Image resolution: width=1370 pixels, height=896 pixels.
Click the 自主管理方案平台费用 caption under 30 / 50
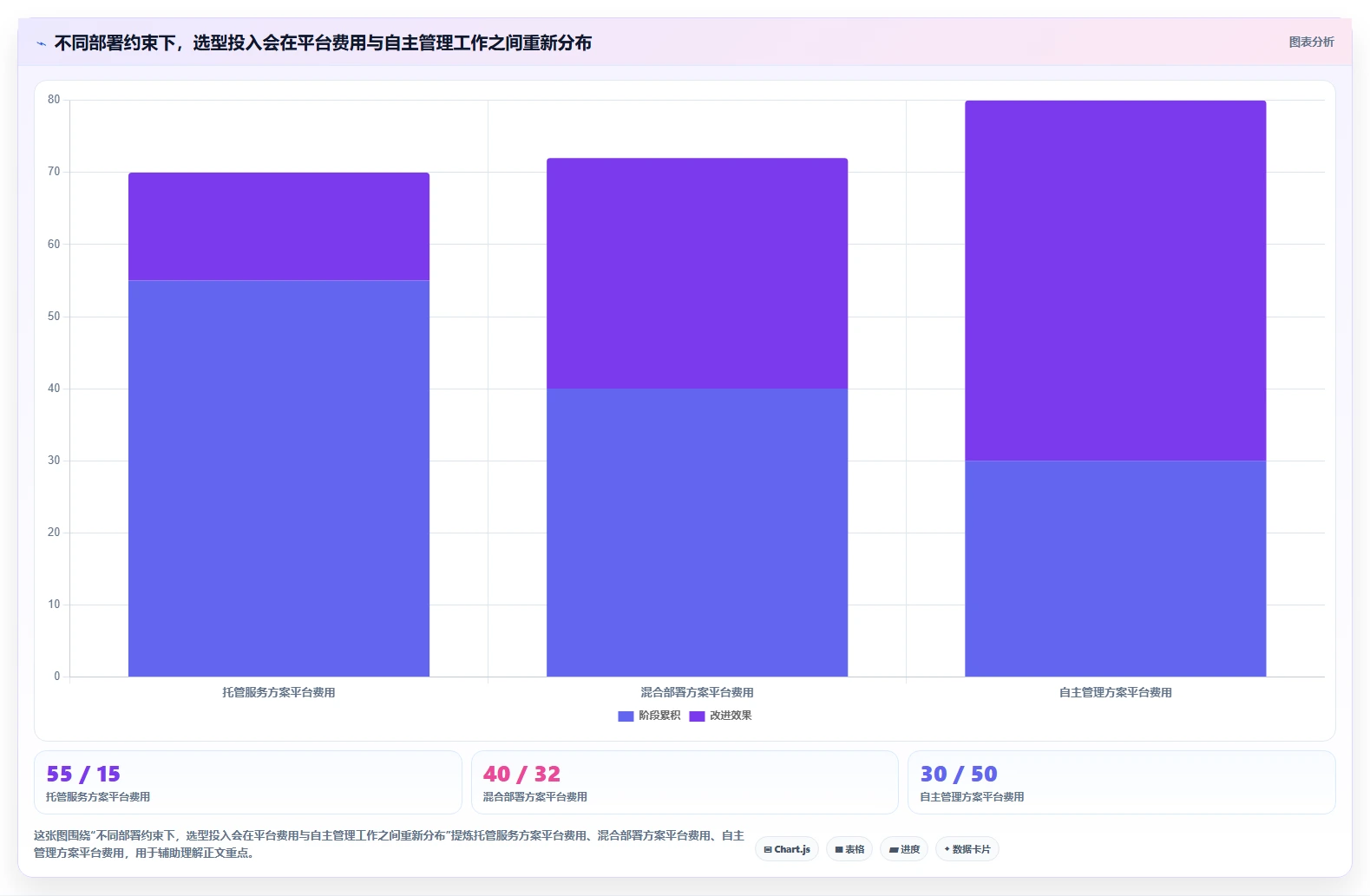pyautogui.click(x=972, y=797)
